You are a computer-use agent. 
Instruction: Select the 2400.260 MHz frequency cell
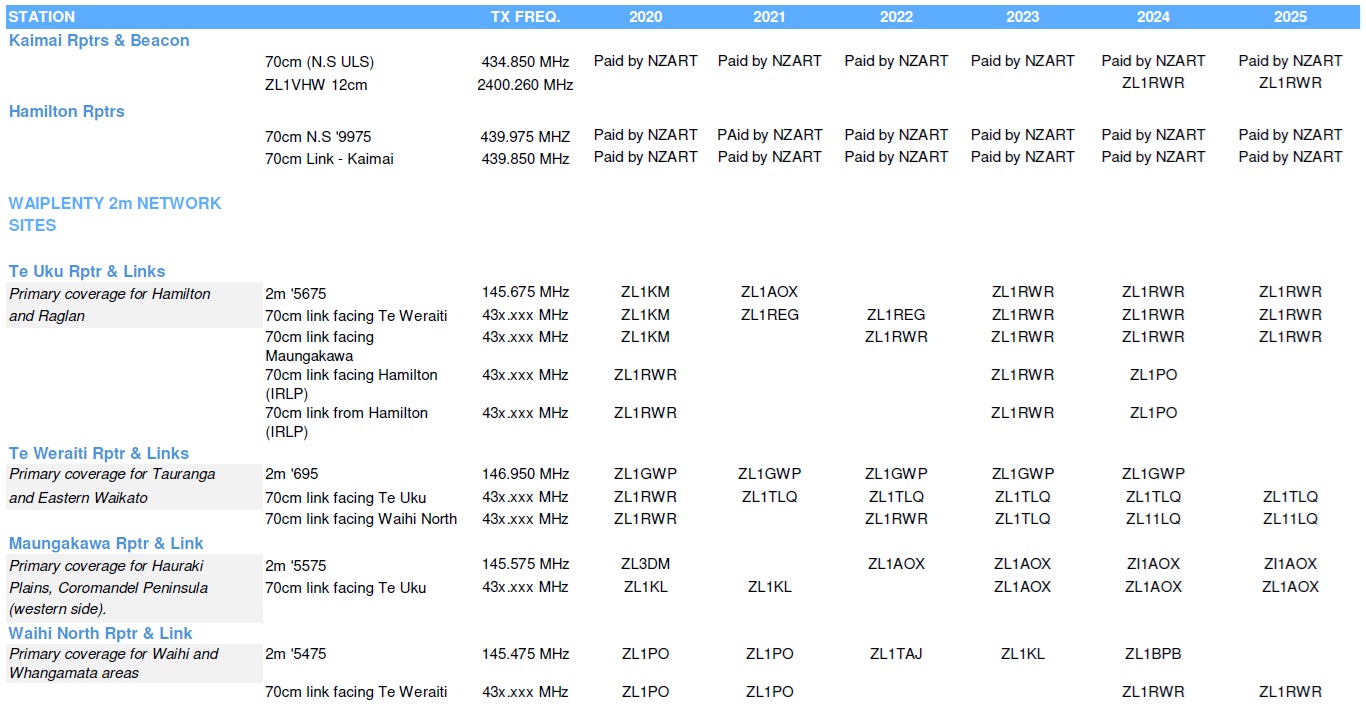(x=526, y=85)
